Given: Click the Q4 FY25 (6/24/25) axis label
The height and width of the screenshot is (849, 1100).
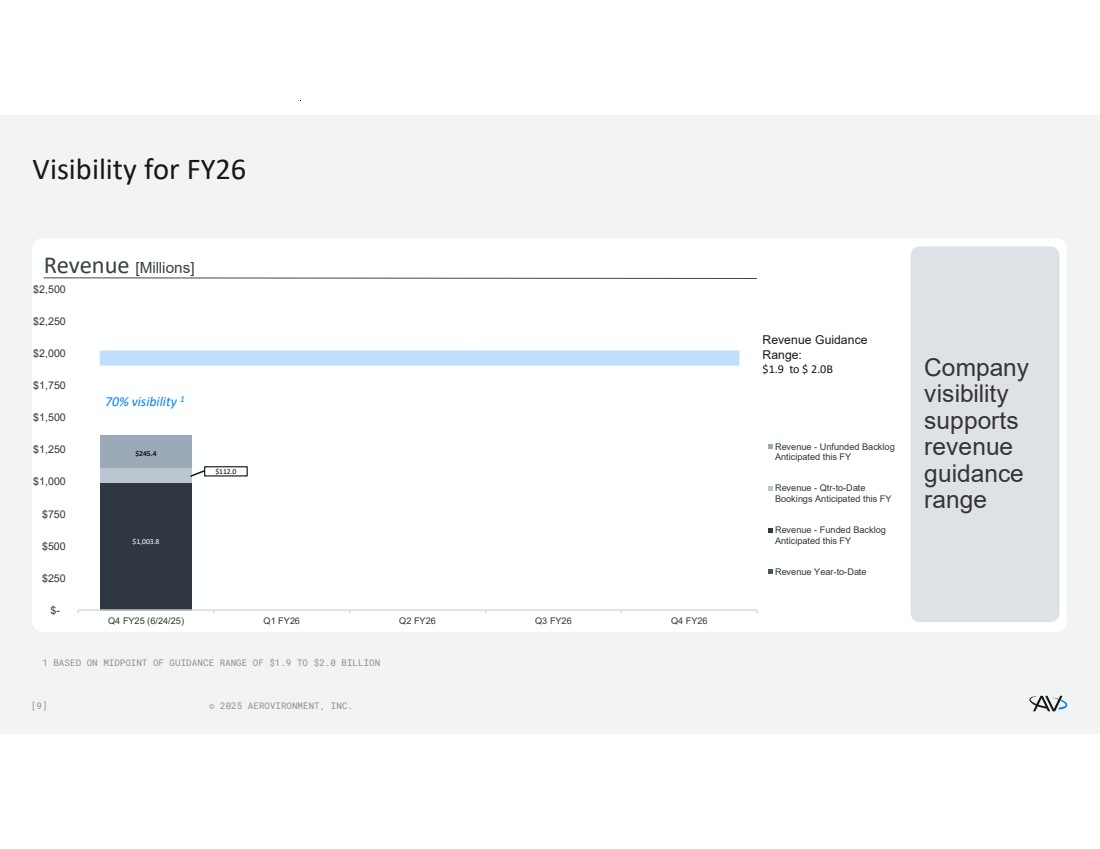Looking at the screenshot, I should point(146,621).
